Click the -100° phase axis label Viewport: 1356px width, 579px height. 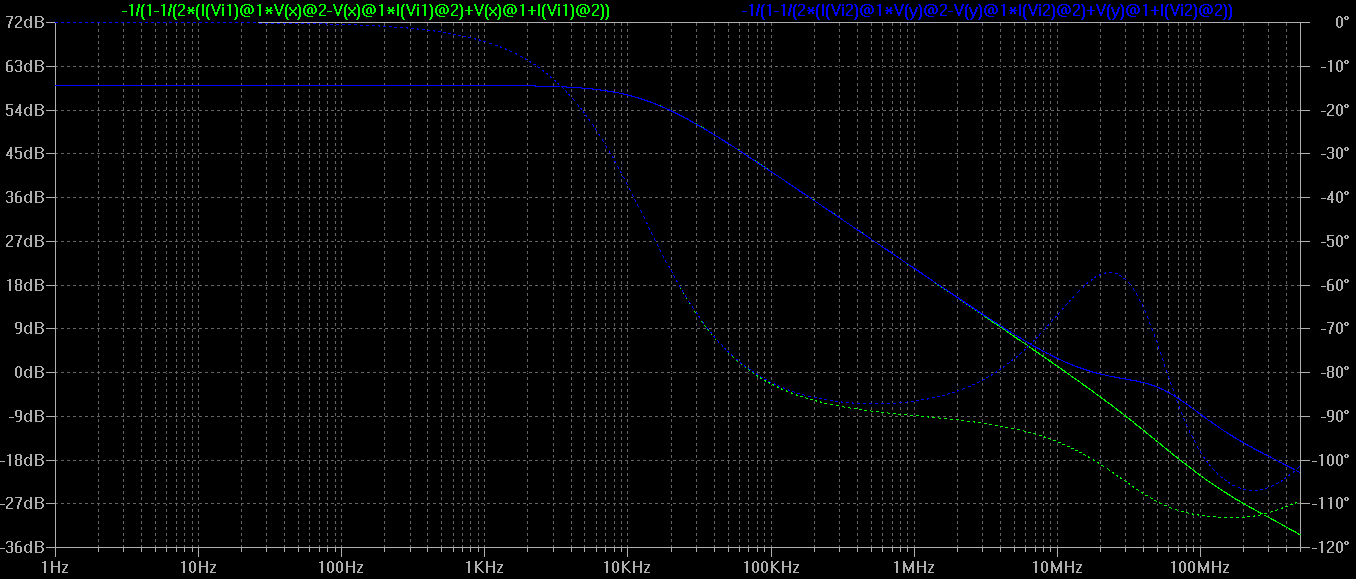(1331, 460)
